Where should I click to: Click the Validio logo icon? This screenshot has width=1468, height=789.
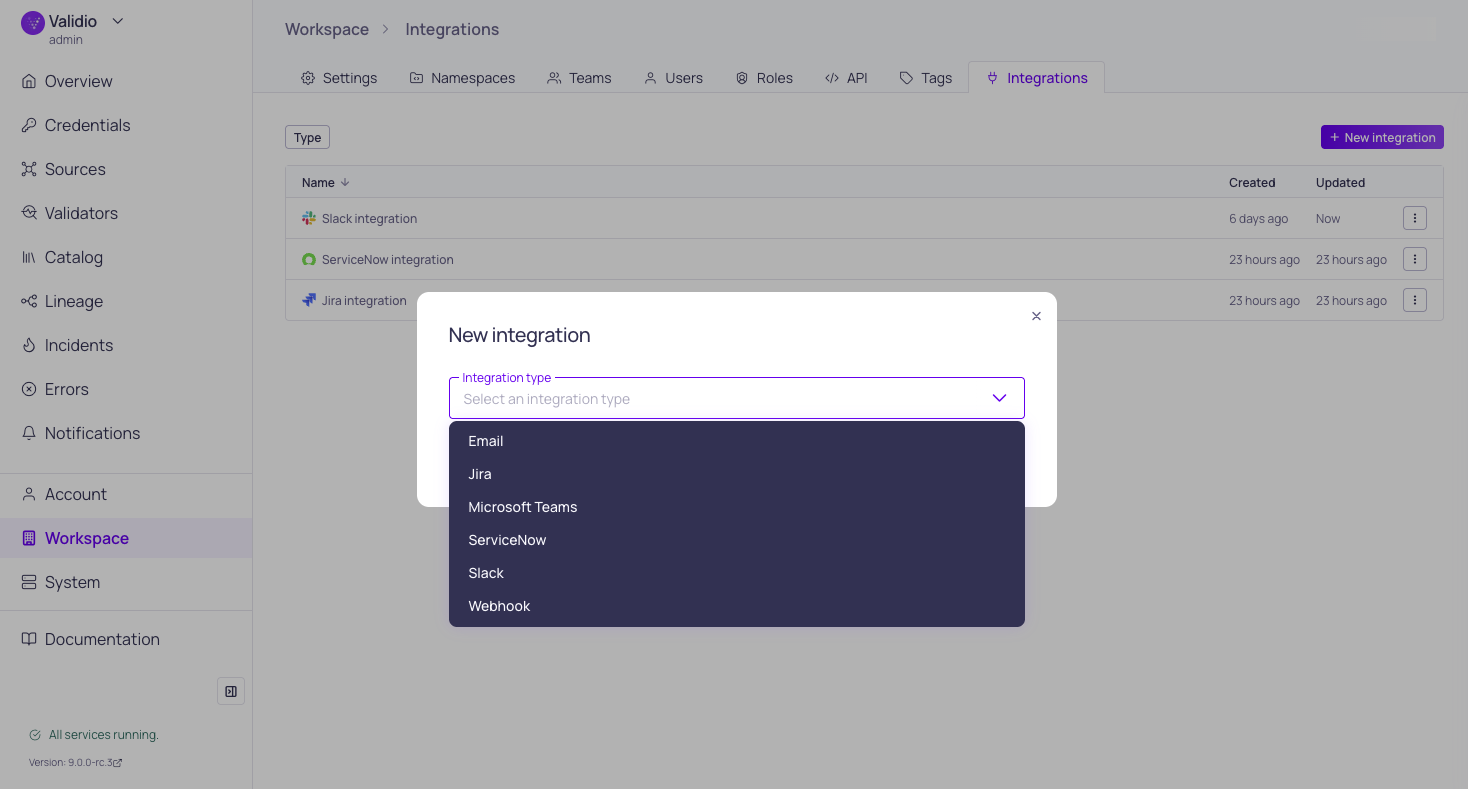coord(33,23)
